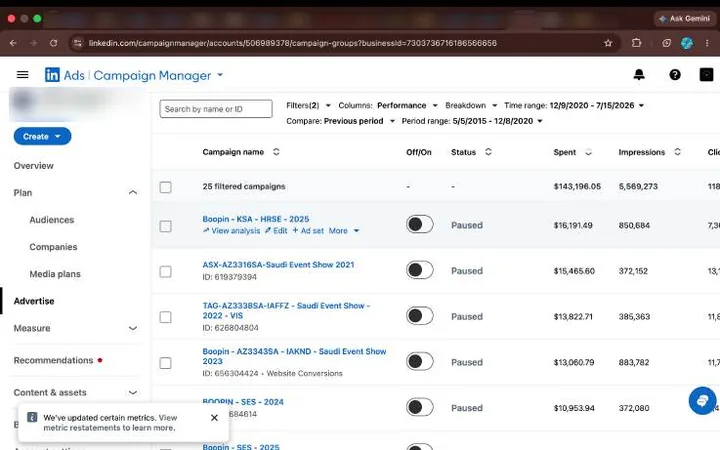
Task: Open Chrome's three-dot menu
Action: click(x=707, y=43)
